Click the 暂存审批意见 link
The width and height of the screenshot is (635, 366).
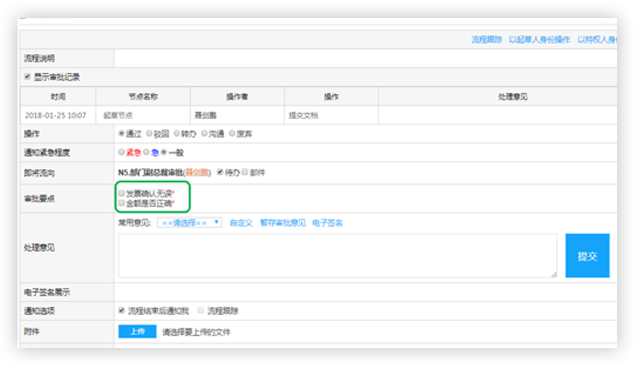(x=283, y=223)
